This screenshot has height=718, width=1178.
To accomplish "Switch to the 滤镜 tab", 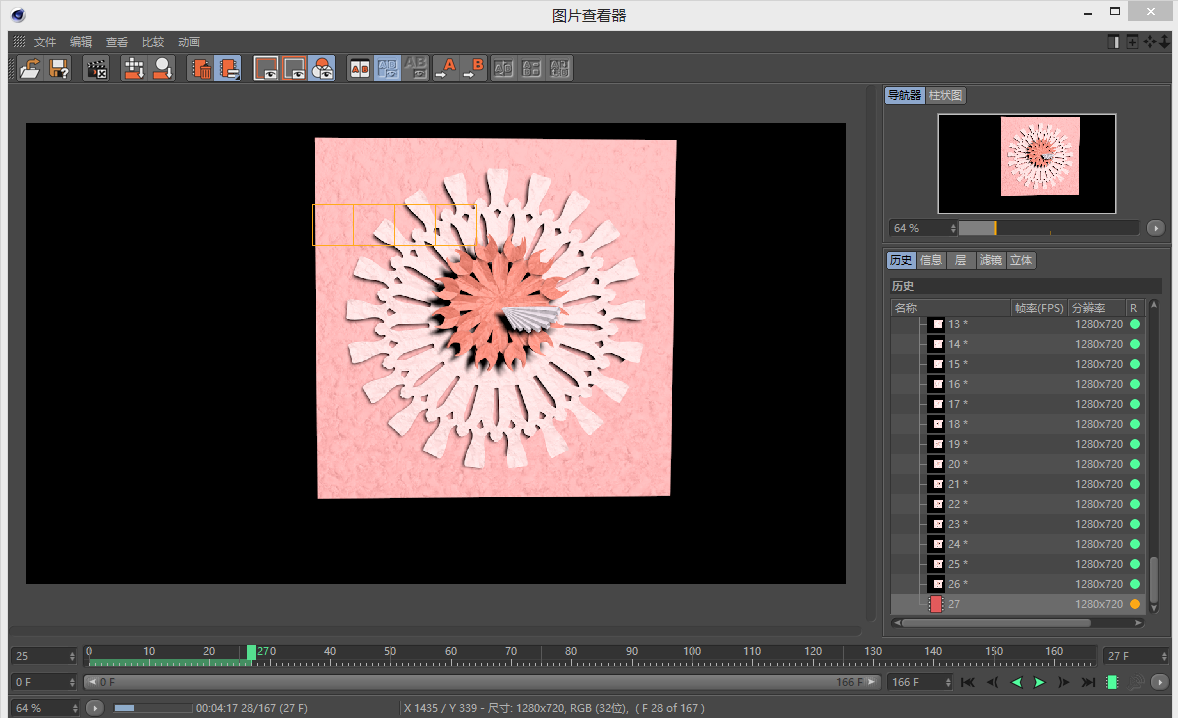I will coord(990,260).
